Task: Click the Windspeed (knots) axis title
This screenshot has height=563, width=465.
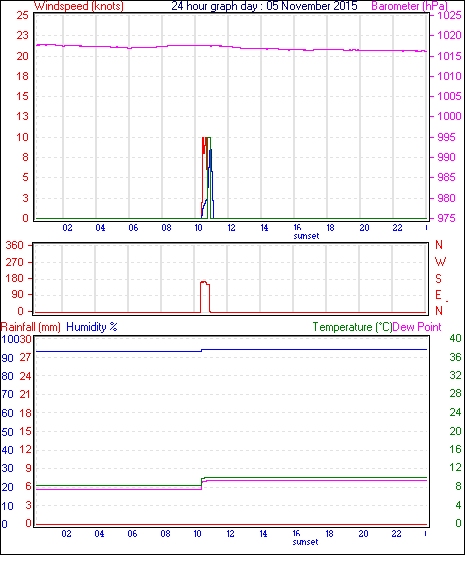Action: point(79,6)
